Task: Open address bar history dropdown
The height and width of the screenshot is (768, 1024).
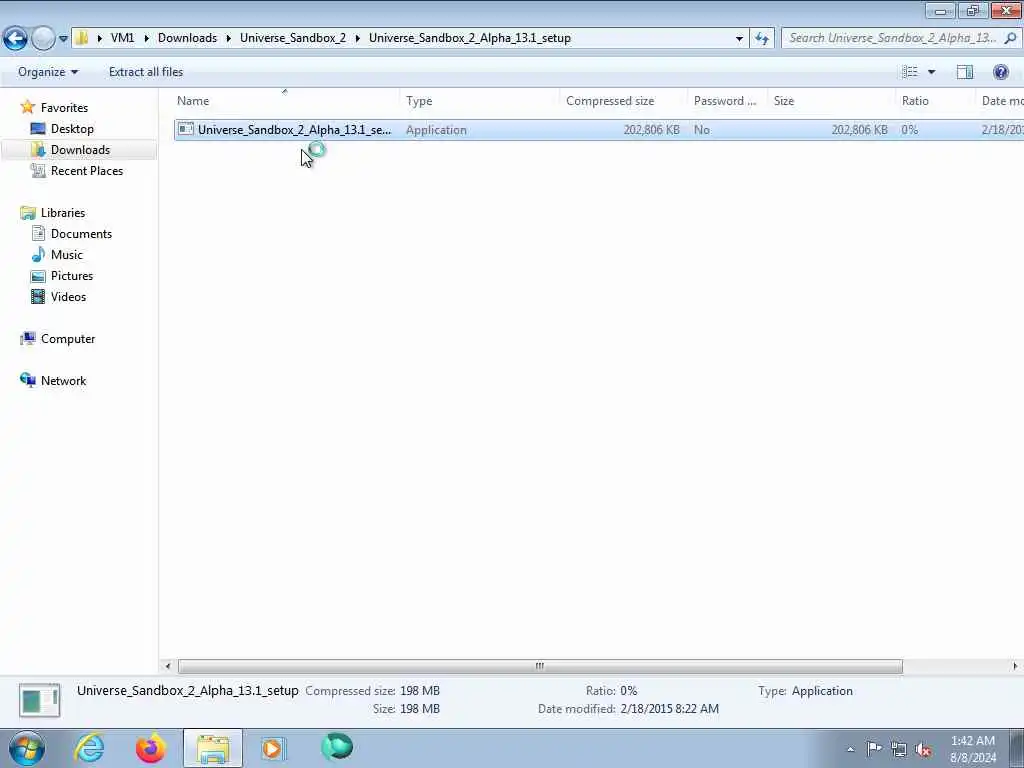Action: [x=739, y=39]
